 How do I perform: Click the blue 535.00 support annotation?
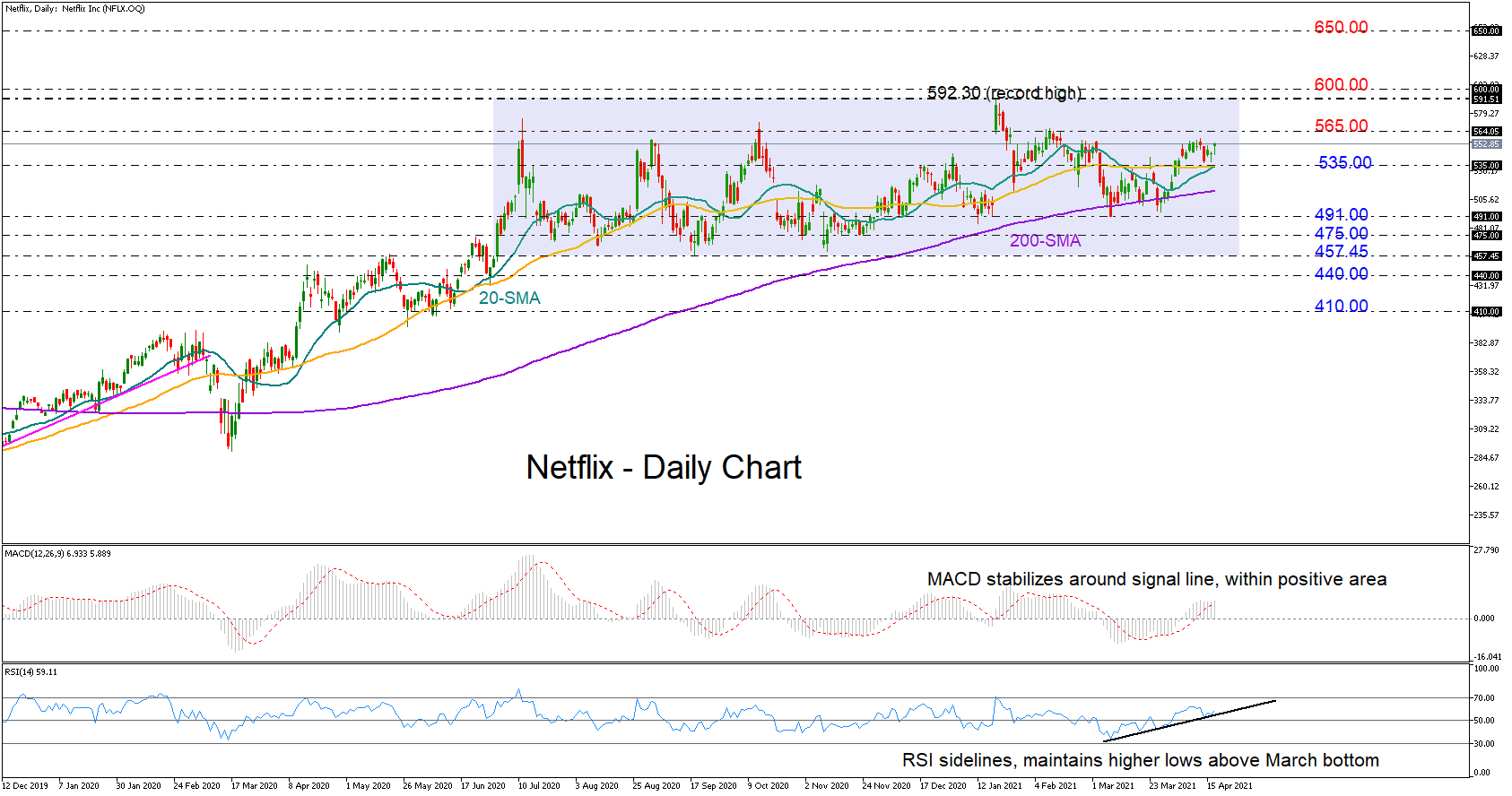pyautogui.click(x=1344, y=163)
